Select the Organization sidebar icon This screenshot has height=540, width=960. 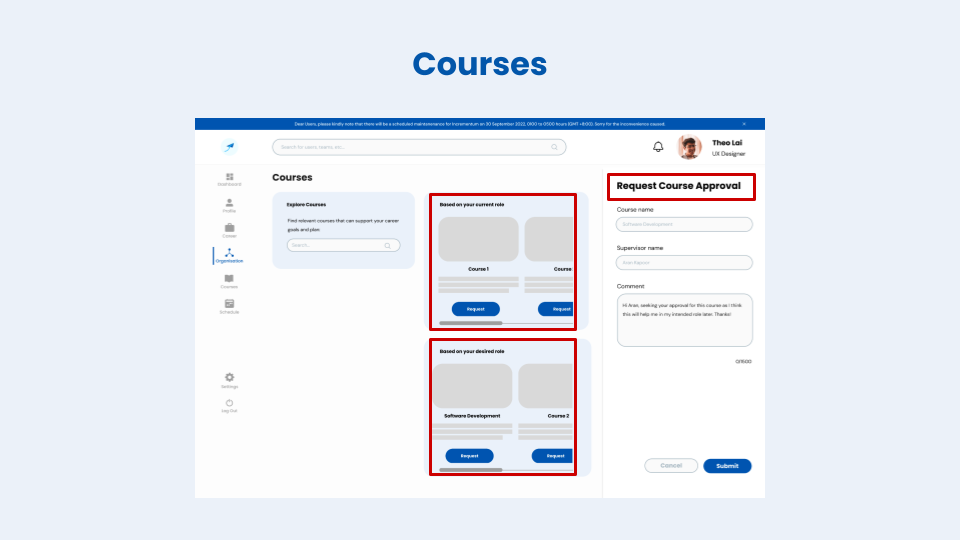[230, 253]
